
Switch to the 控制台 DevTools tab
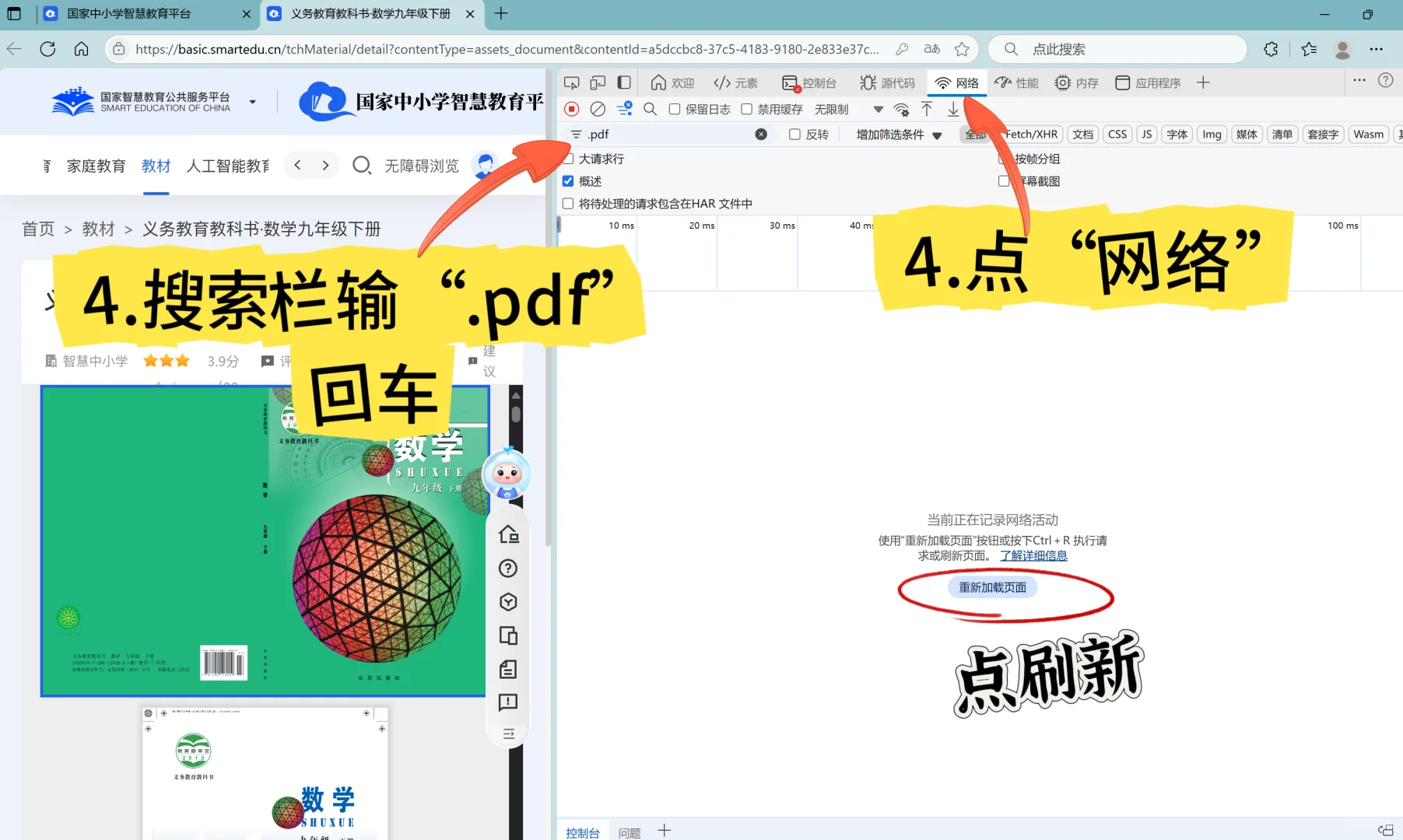(809, 82)
